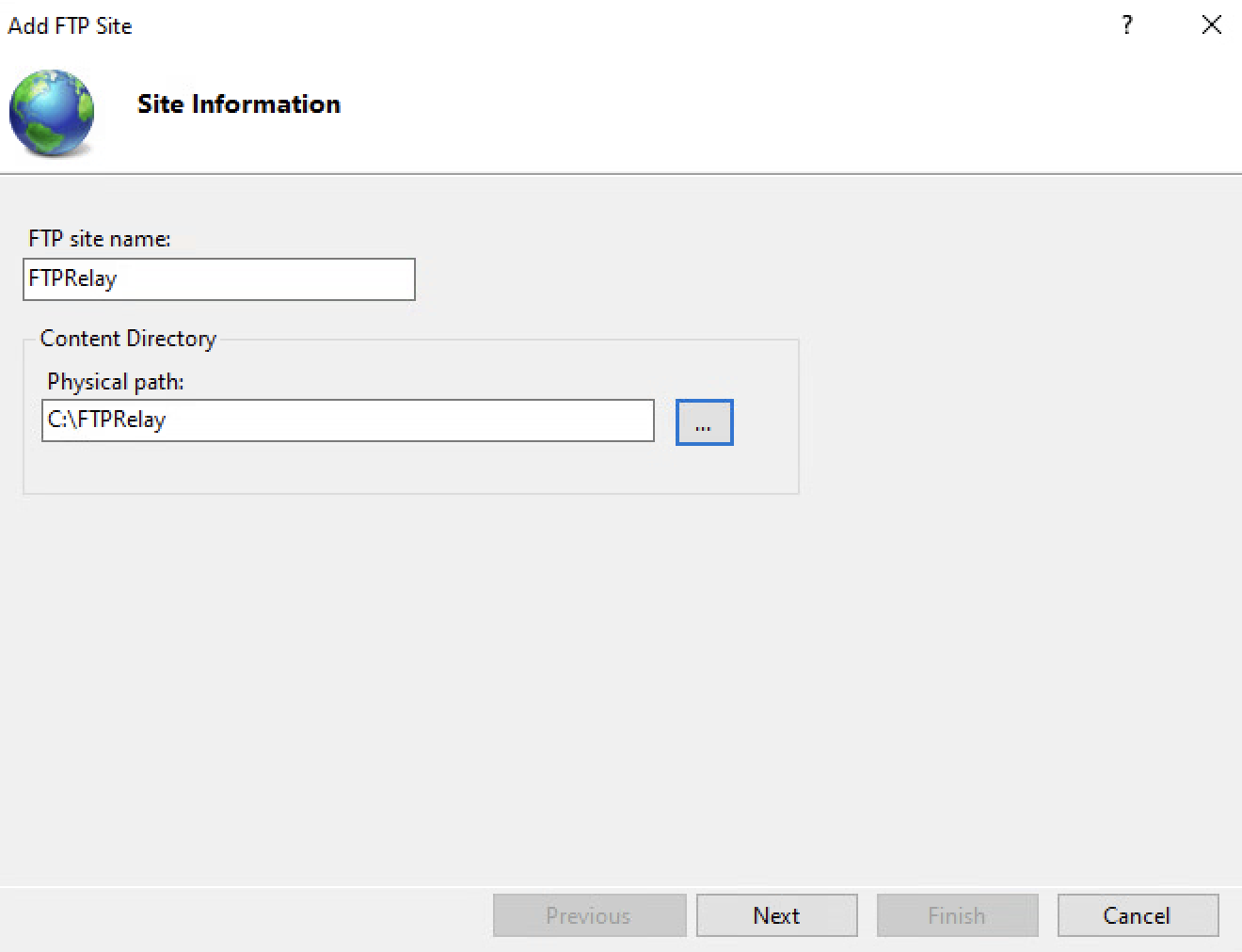Viewport: 1242px width, 952px height.
Task: Click the ellipsis button beside Physical path
Action: tap(704, 422)
